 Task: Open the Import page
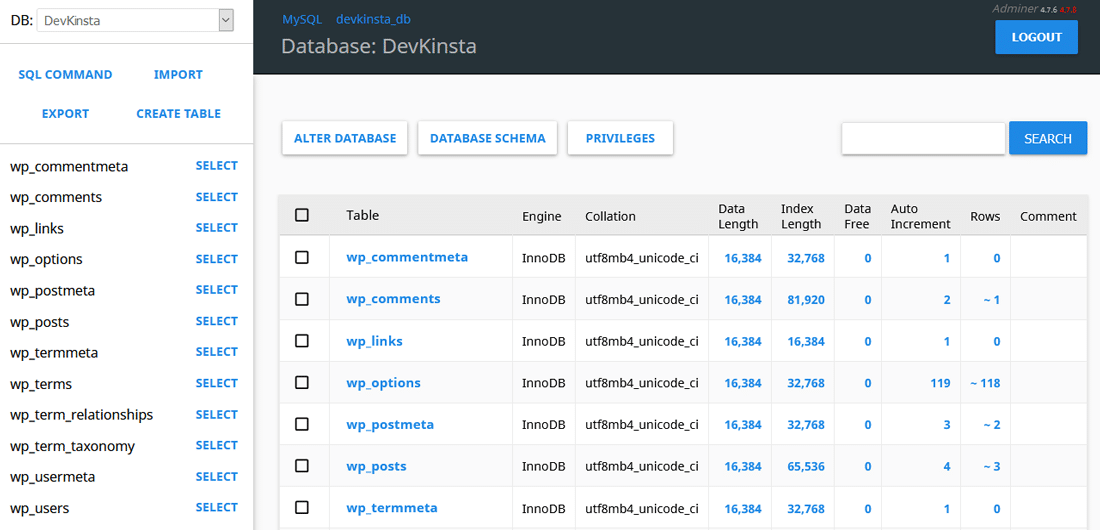[178, 75]
